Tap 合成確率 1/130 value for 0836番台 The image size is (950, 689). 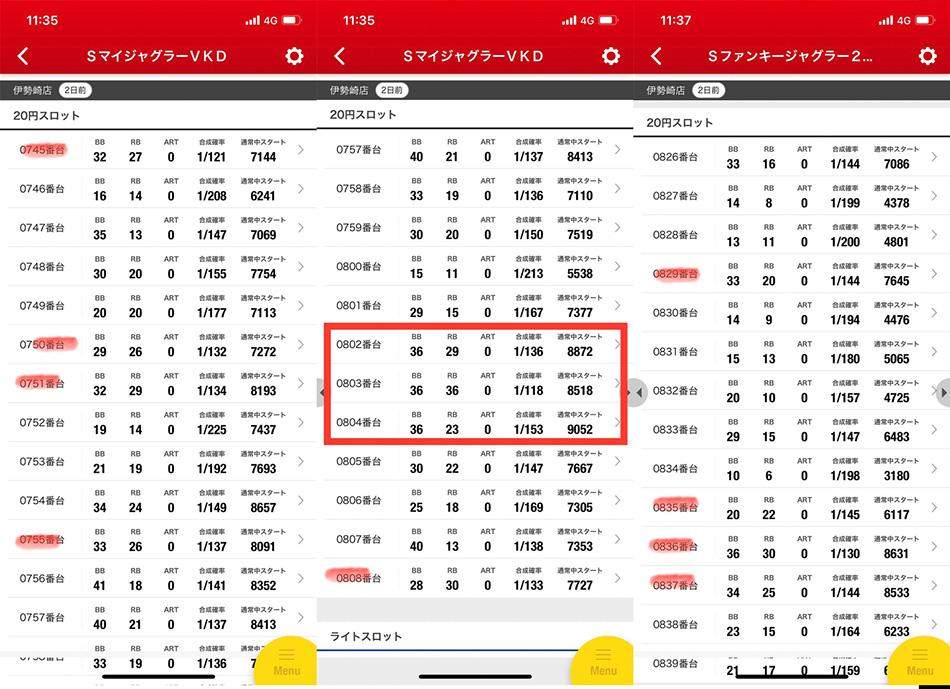(x=845, y=554)
